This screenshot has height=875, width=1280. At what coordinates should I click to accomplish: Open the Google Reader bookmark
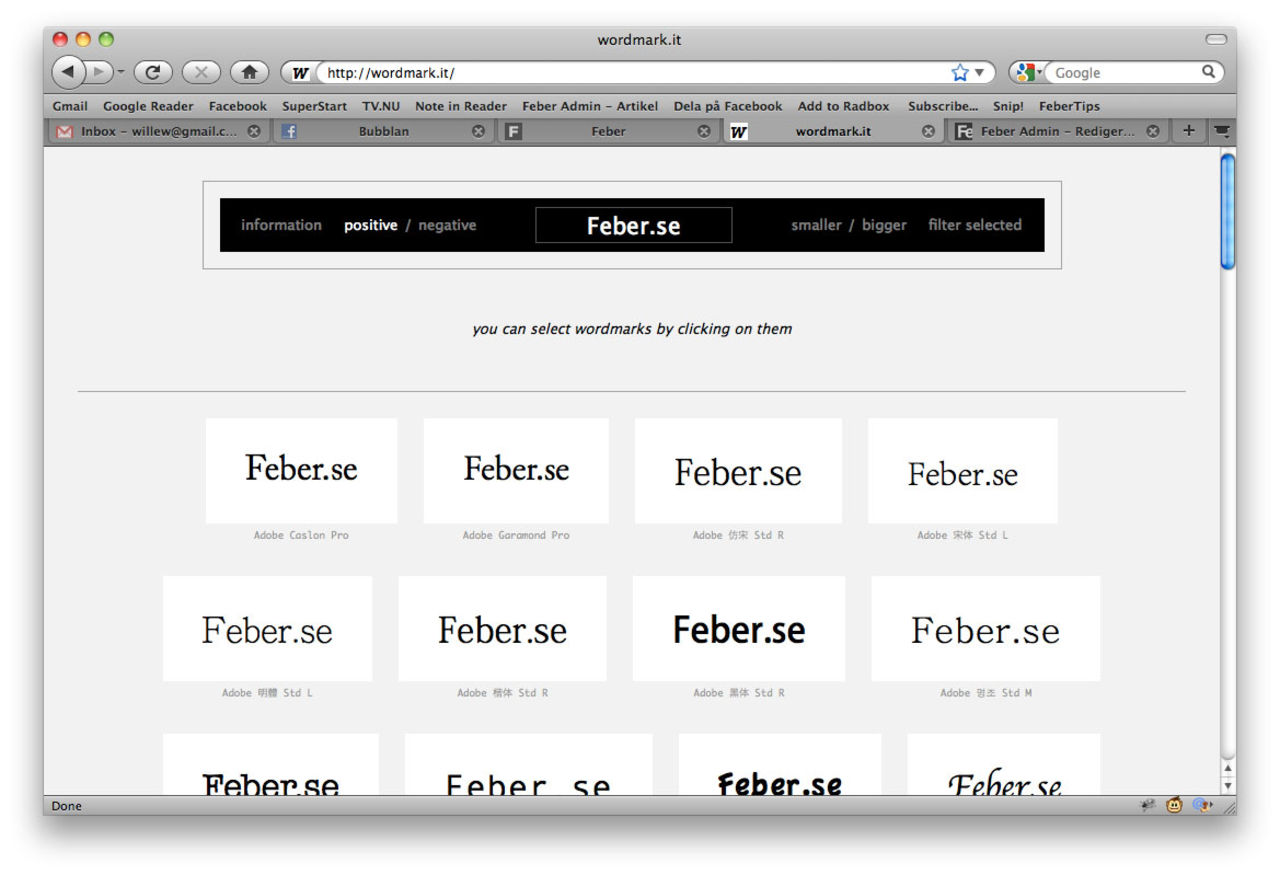point(148,106)
